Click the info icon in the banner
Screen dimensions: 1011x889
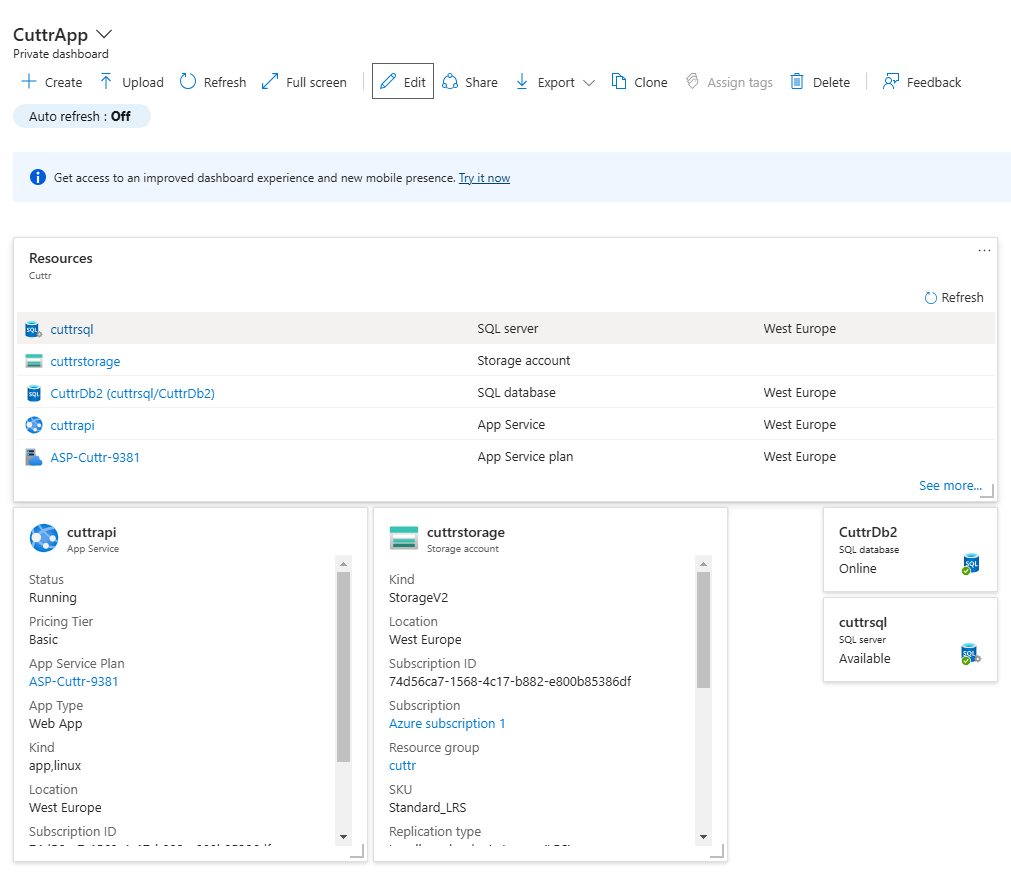(38, 177)
